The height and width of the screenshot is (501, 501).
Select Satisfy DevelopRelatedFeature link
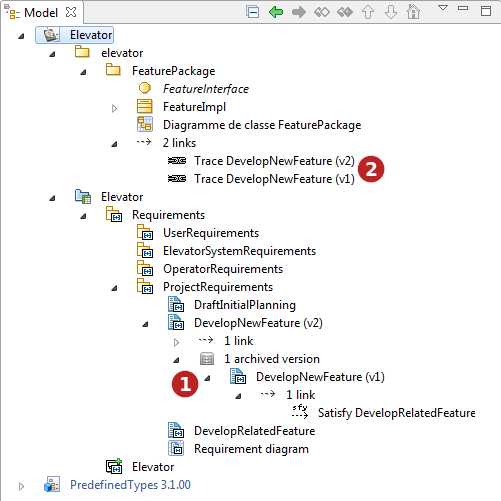click(x=396, y=413)
